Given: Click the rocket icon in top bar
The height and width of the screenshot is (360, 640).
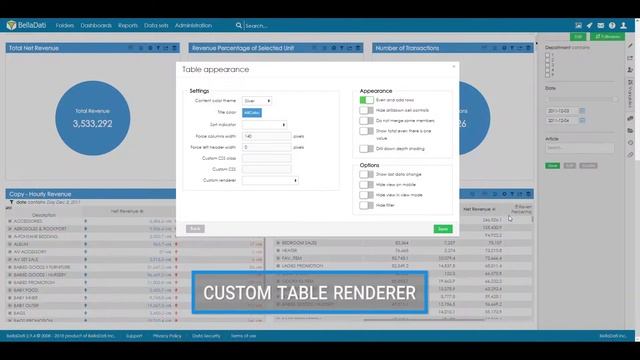Looking at the screenshot, I should click(589, 25).
